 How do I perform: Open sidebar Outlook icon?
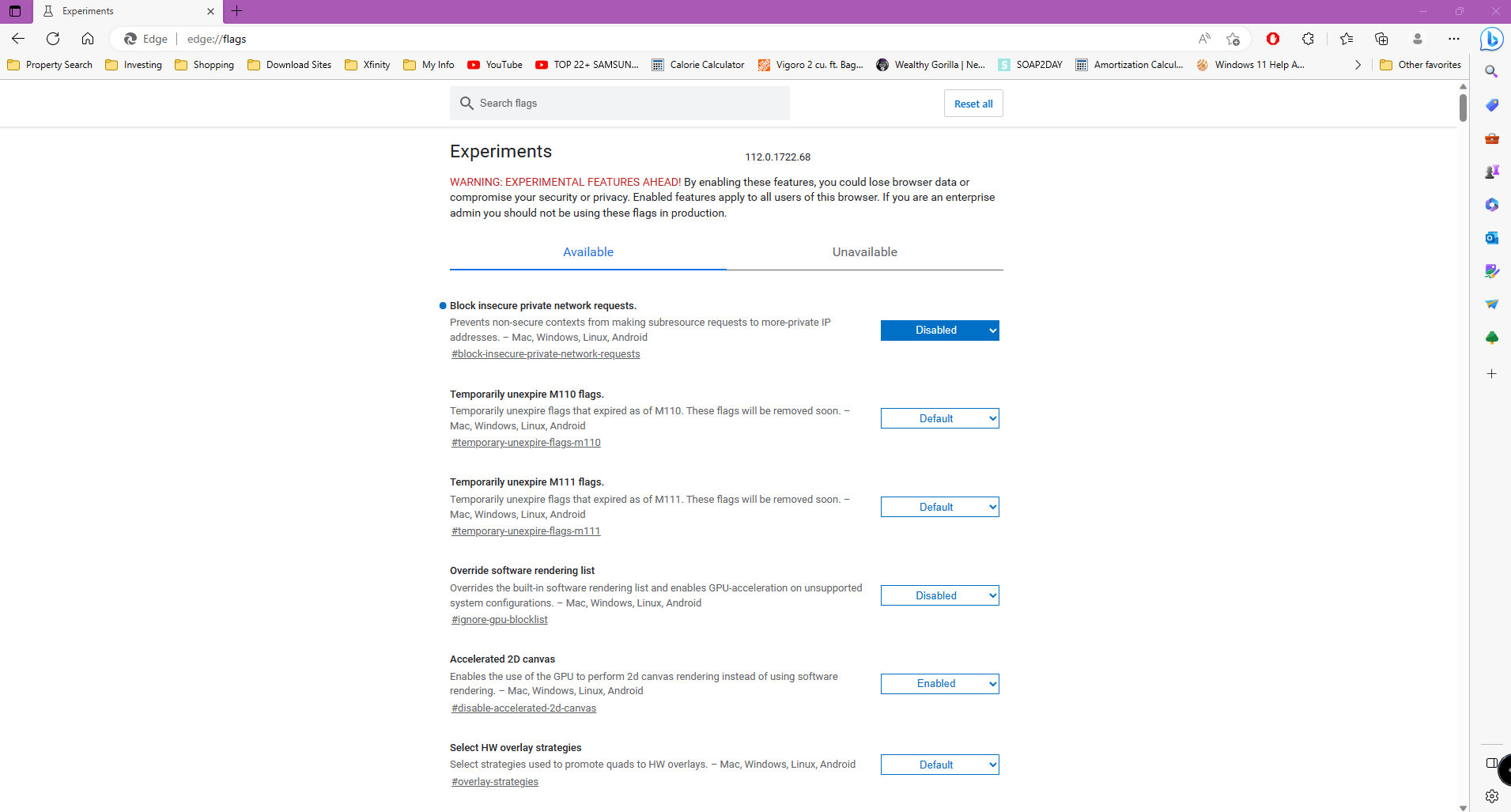tap(1492, 238)
